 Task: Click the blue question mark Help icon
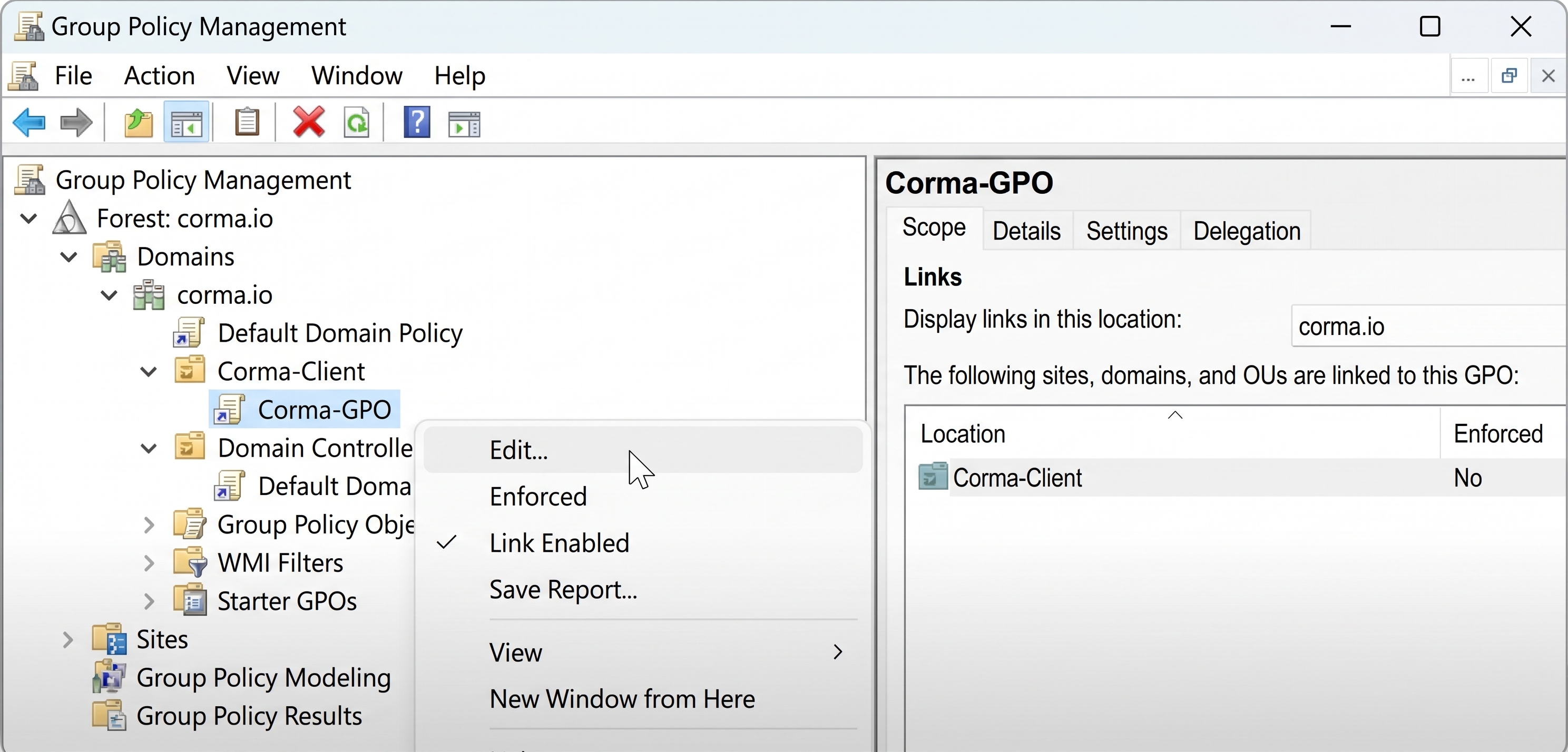click(417, 122)
